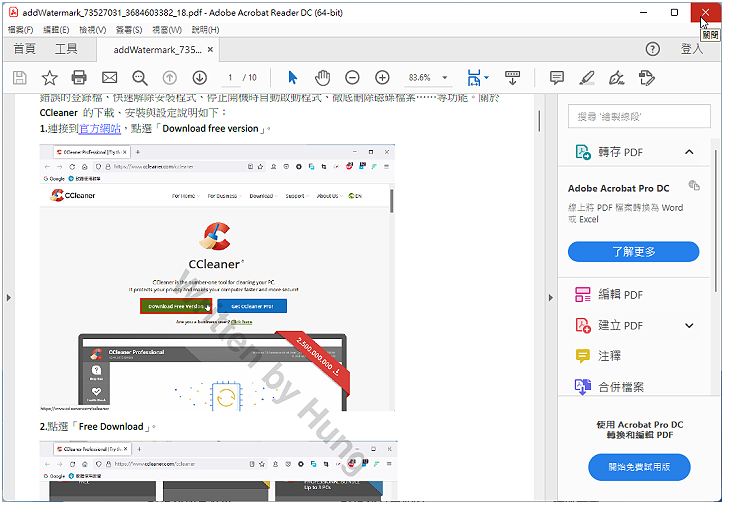
Task: Open Help with the question mark icon
Action: (x=653, y=49)
